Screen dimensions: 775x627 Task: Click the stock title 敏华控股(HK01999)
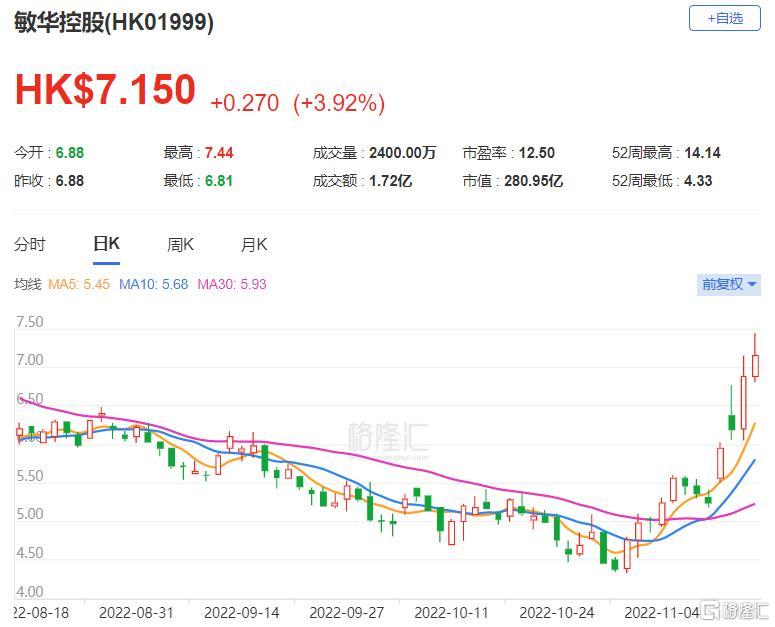114,22
